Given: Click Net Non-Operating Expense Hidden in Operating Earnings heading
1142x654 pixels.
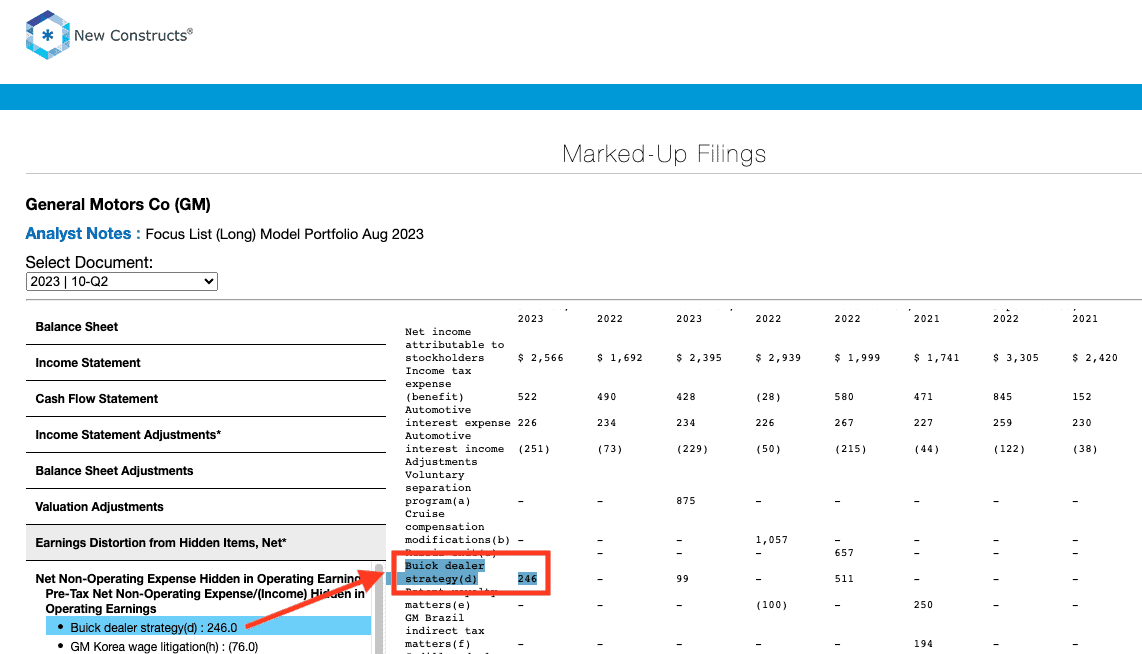Looking at the screenshot, I should tap(199, 579).
